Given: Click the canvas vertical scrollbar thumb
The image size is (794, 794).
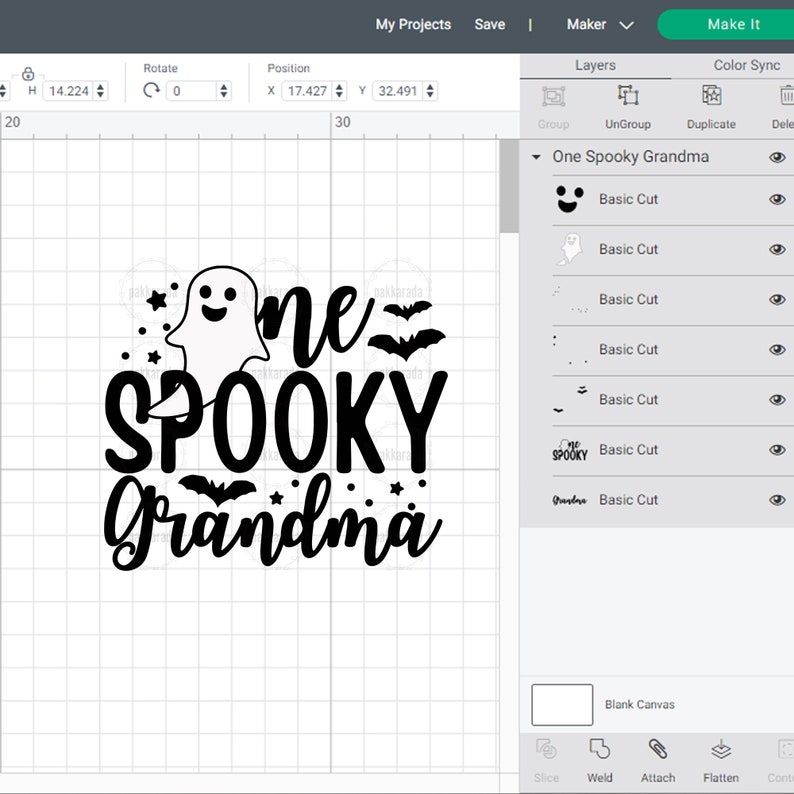Looking at the screenshot, I should click(x=508, y=186).
